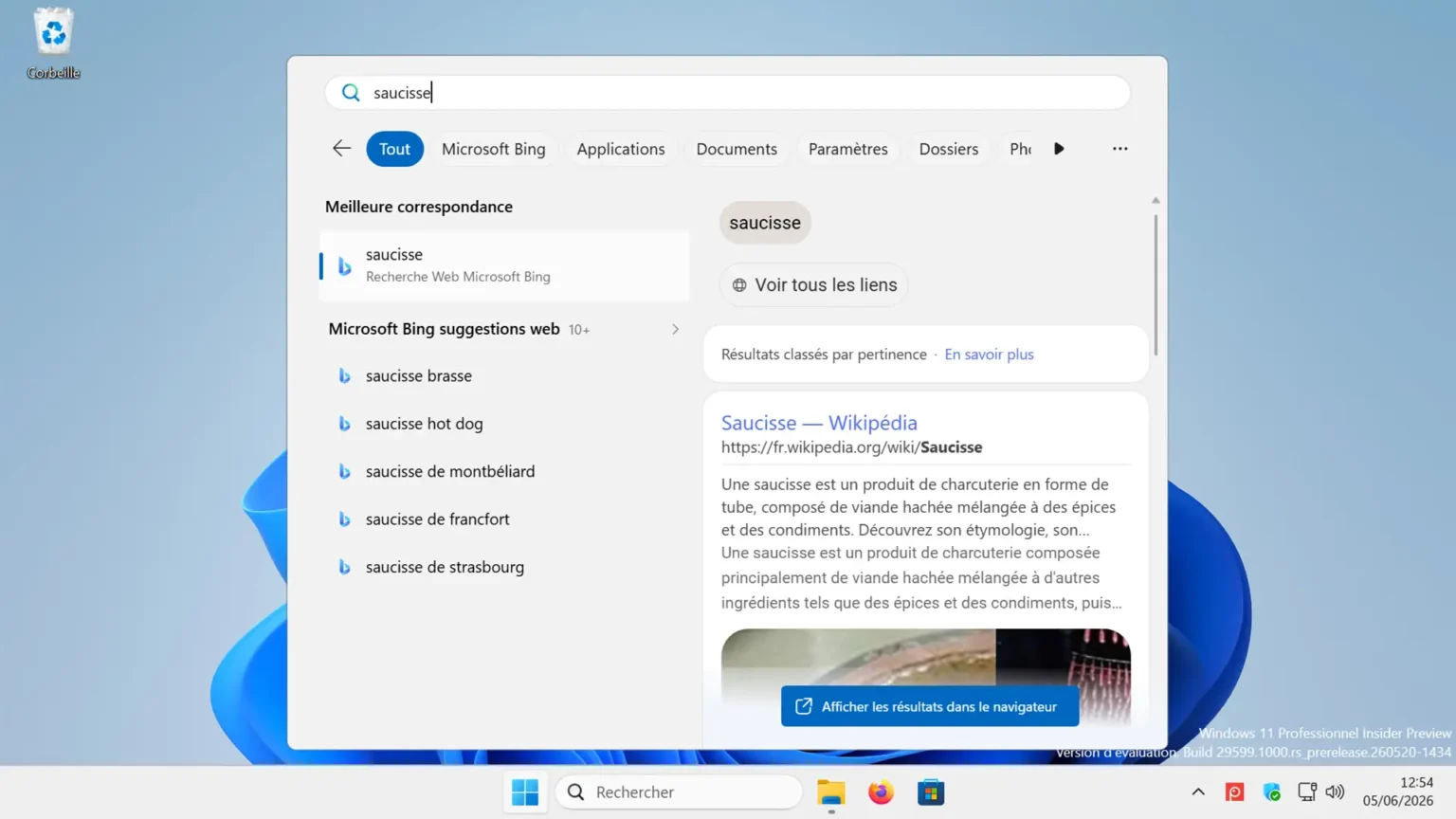
Task: Click the globe icon in Voir tous les liens
Action: [x=739, y=285]
